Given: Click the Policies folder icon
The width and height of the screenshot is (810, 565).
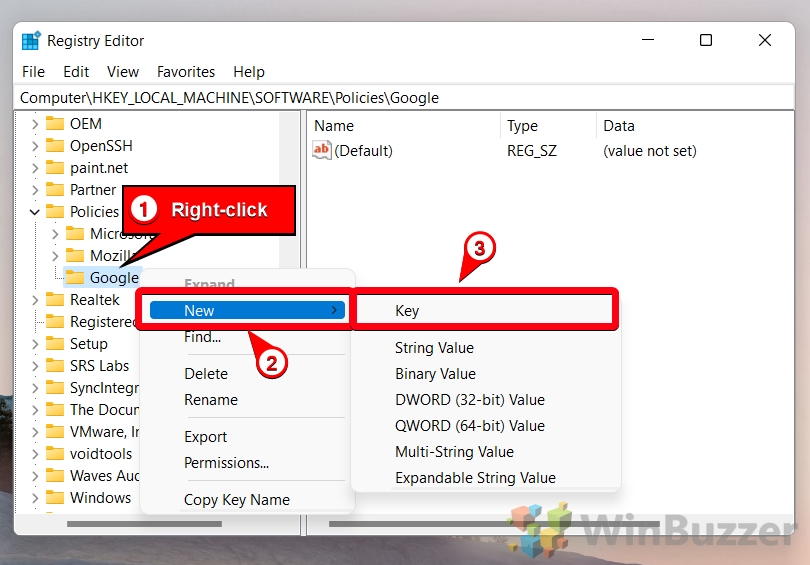Looking at the screenshot, I should tap(55, 211).
